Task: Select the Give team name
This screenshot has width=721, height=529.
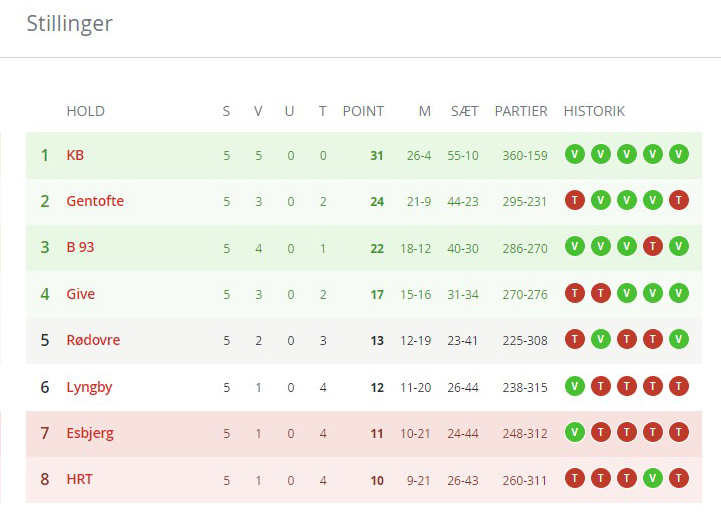Action: 80,294
